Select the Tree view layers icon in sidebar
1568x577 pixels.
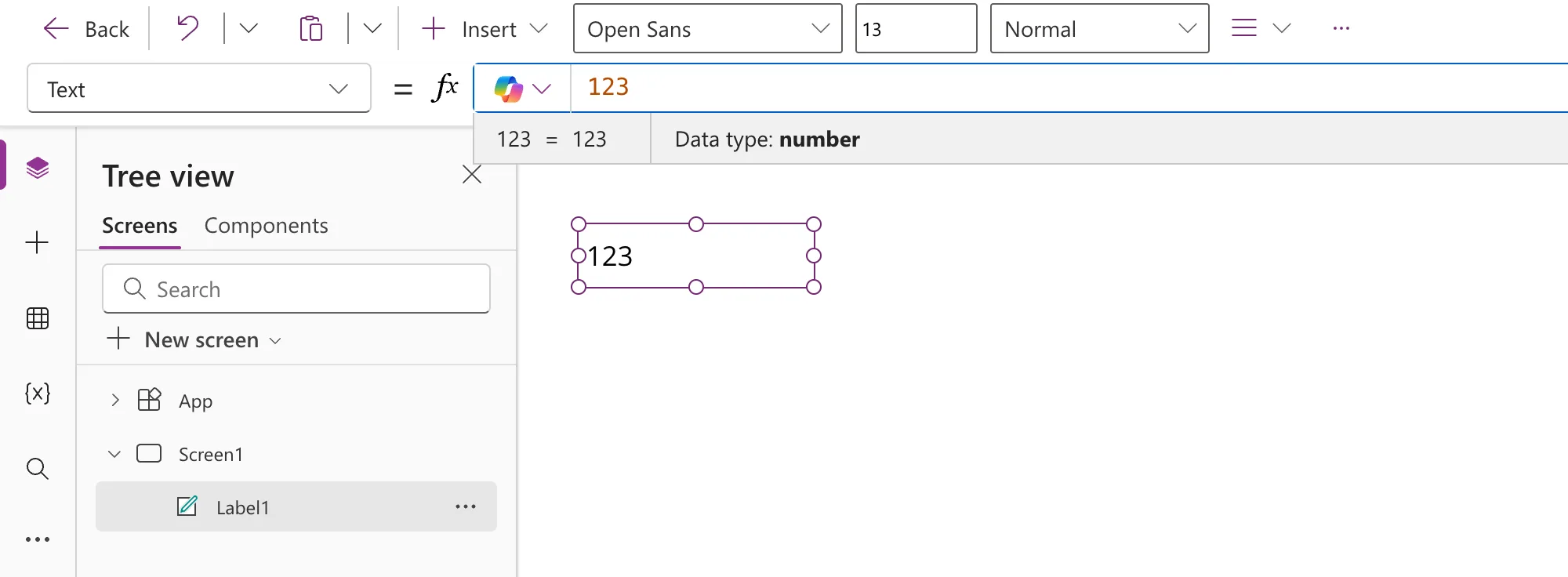[38, 167]
